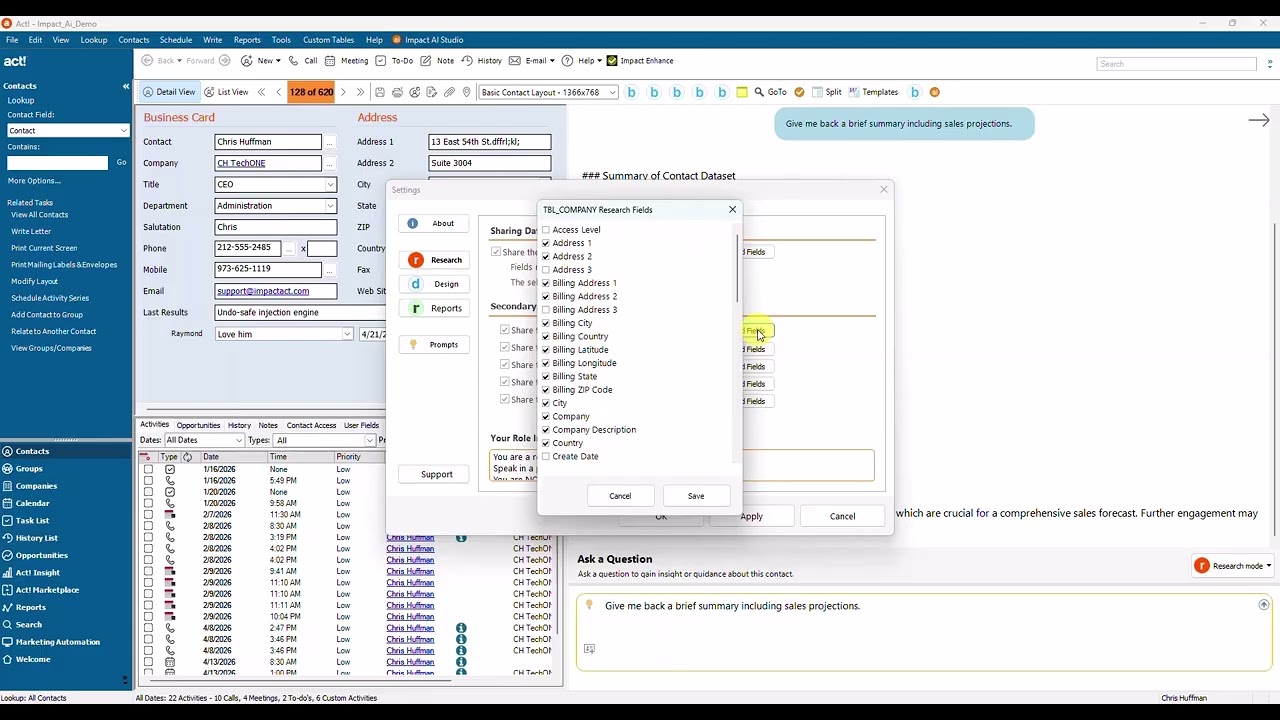Check the Billing Address 3 field
Image resolution: width=1280 pixels, height=720 pixels.
[546, 310]
